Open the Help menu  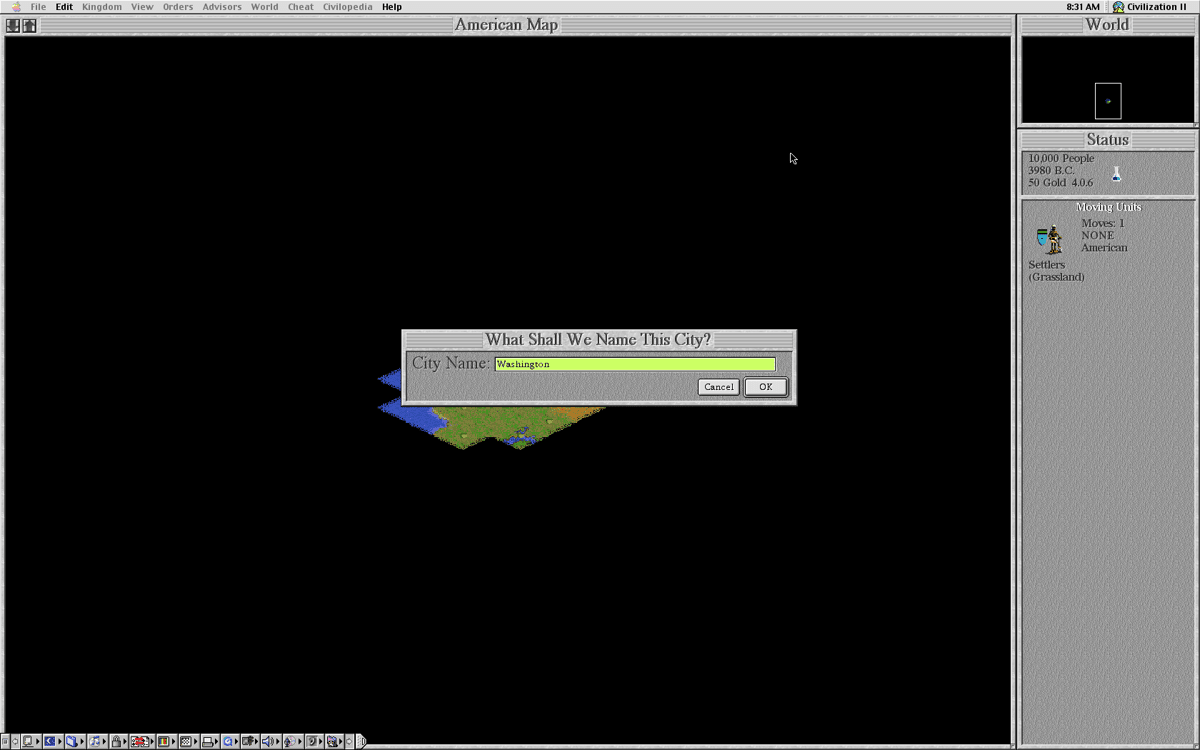tap(392, 7)
